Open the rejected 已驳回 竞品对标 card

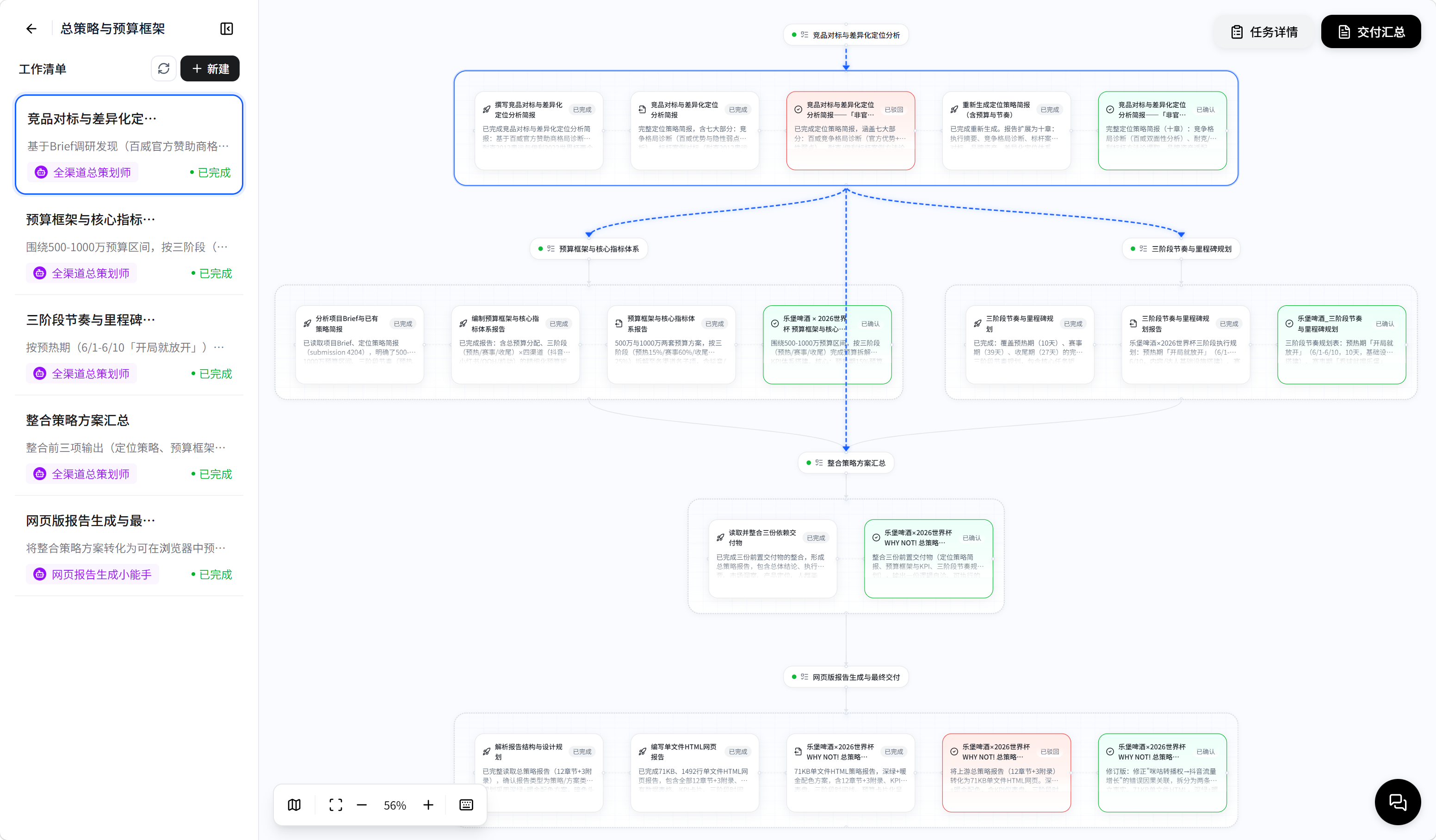tap(850, 130)
